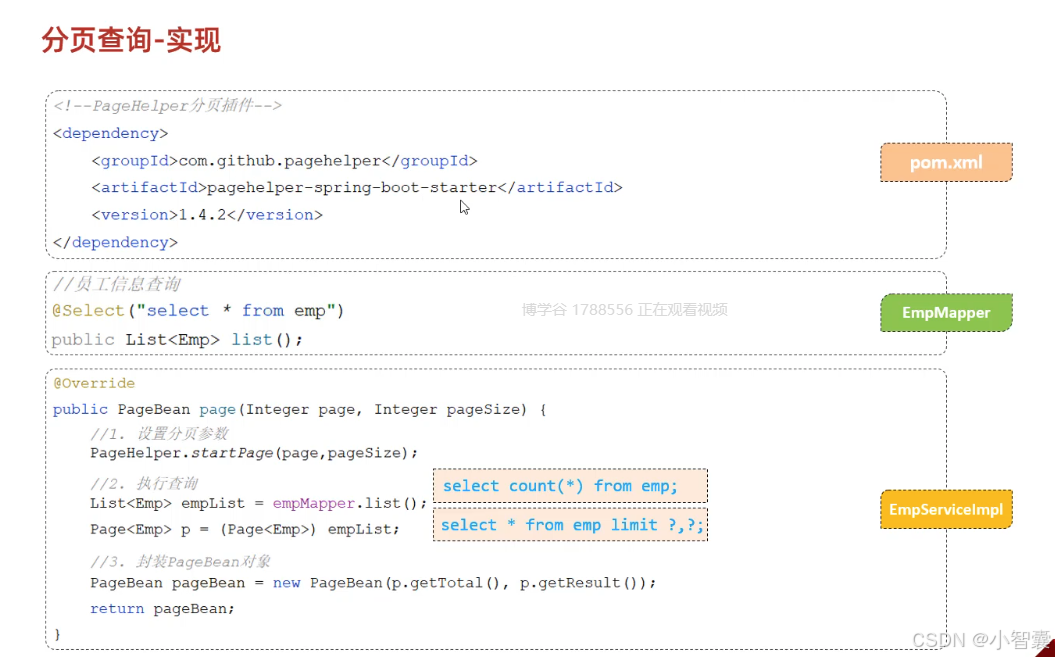Click the //1. 设置分页参数 comment
The height and width of the screenshot is (657, 1055).
pyautogui.click(x=159, y=434)
